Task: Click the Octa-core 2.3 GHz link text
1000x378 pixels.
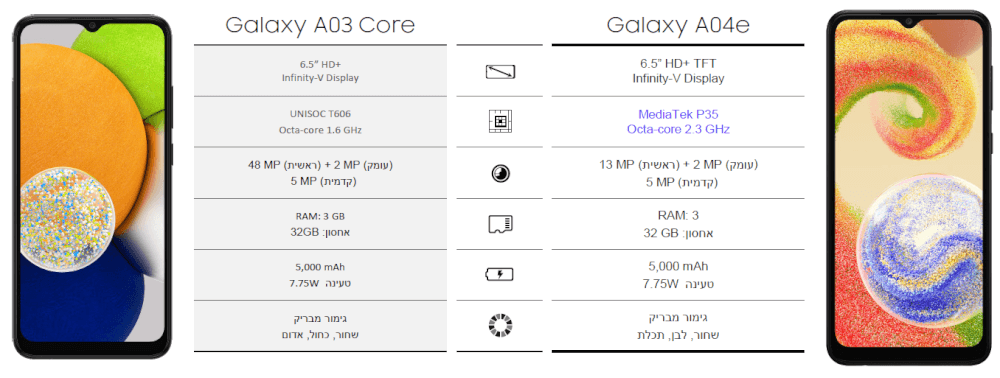Action: point(678,129)
